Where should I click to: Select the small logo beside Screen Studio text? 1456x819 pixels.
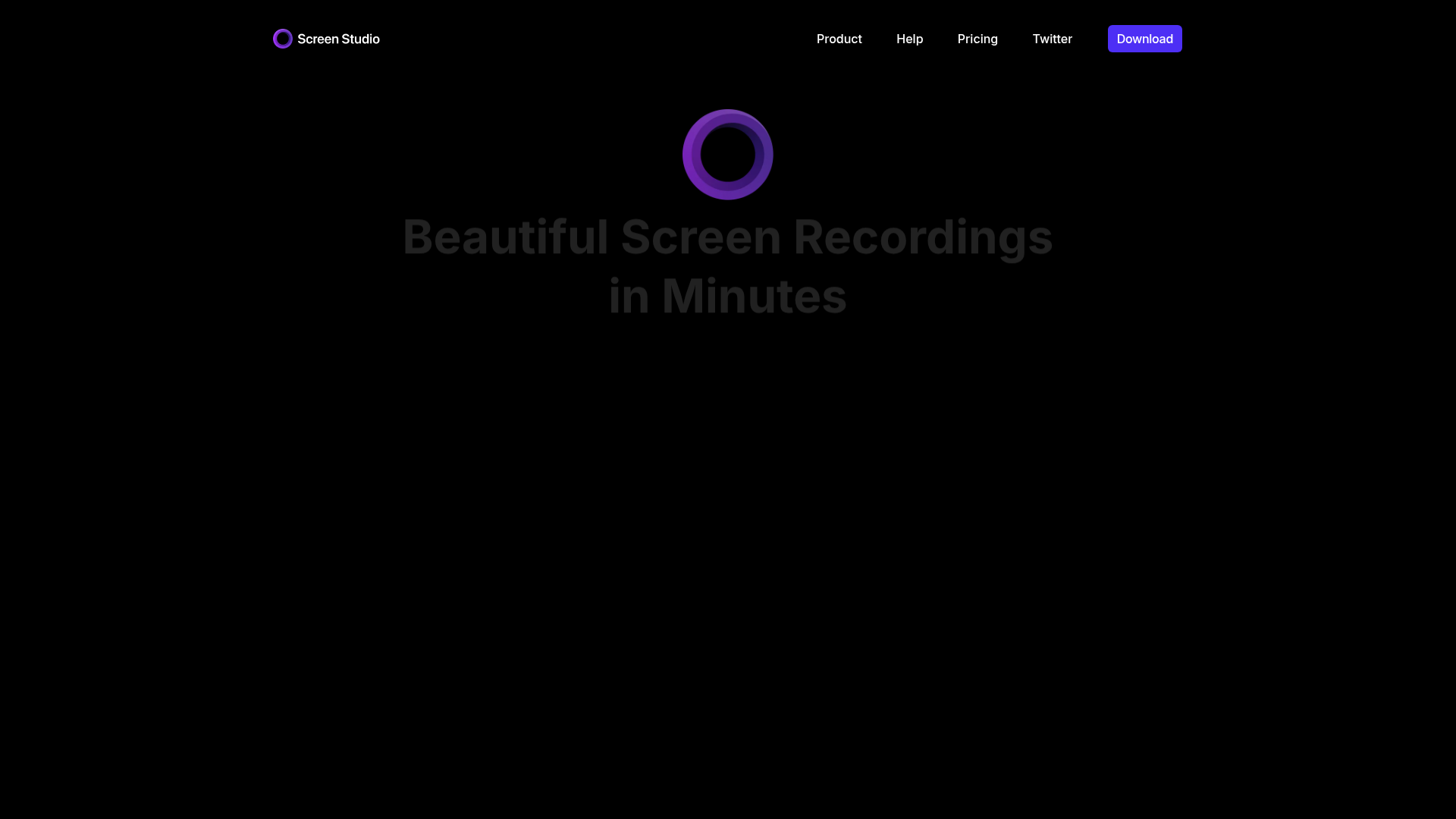pyautogui.click(x=282, y=38)
